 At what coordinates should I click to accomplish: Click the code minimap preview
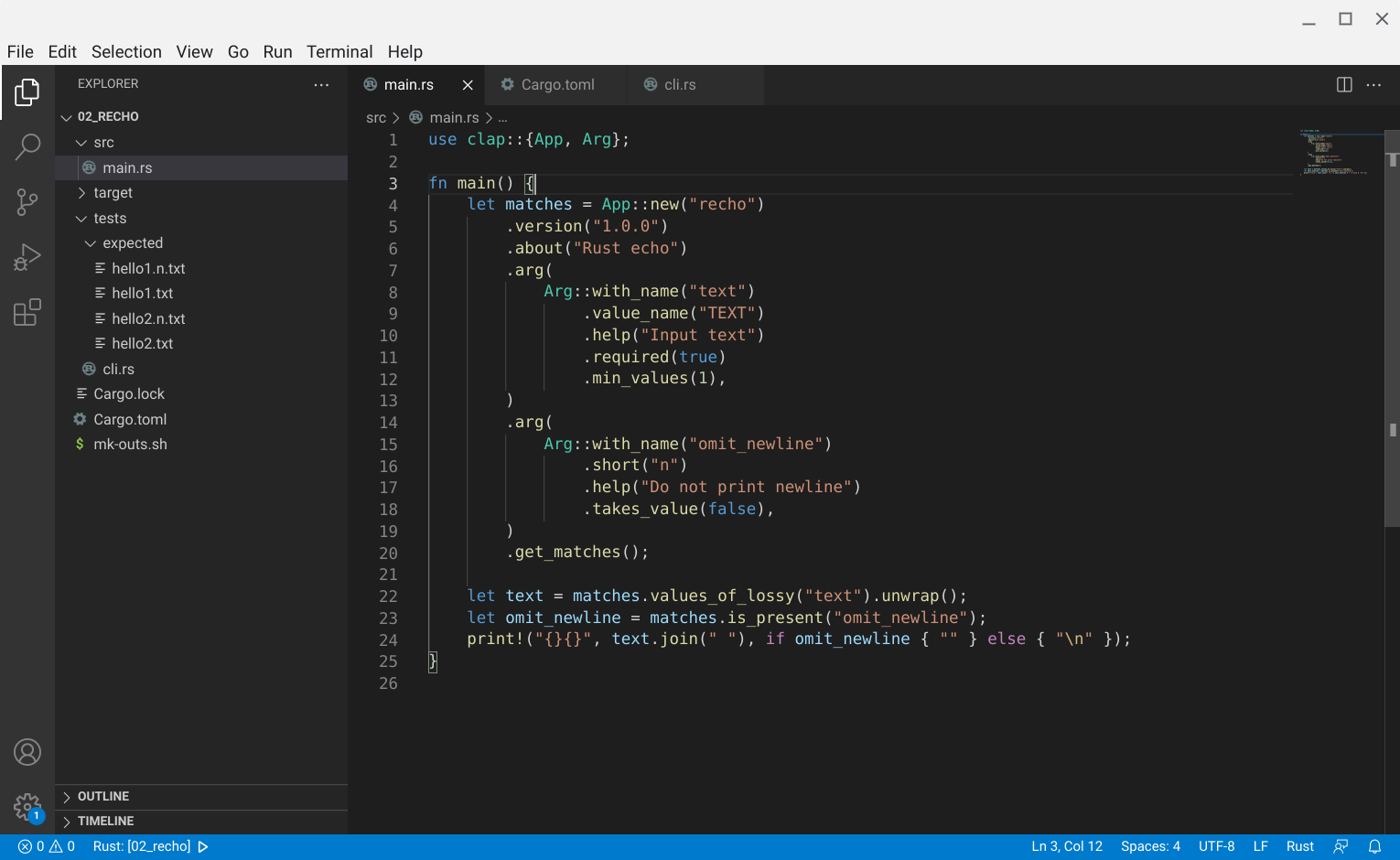coord(1336,153)
